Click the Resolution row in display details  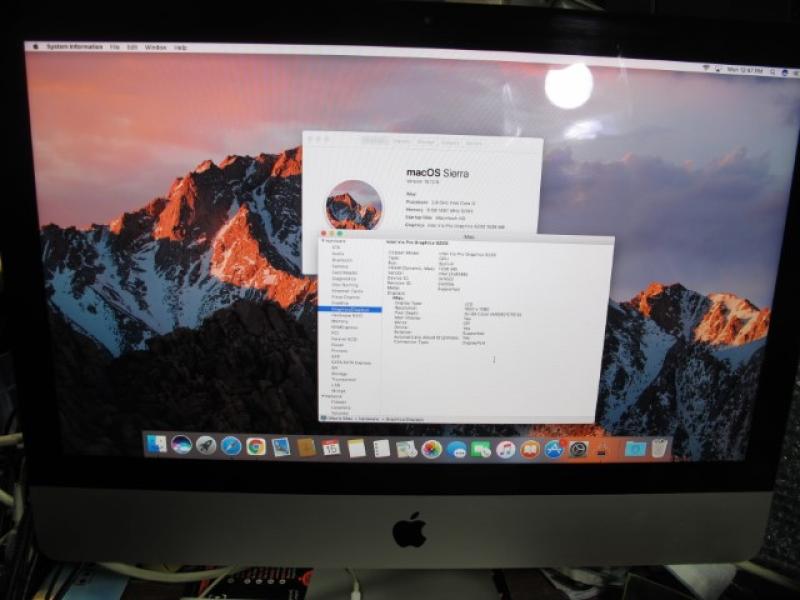point(442,309)
